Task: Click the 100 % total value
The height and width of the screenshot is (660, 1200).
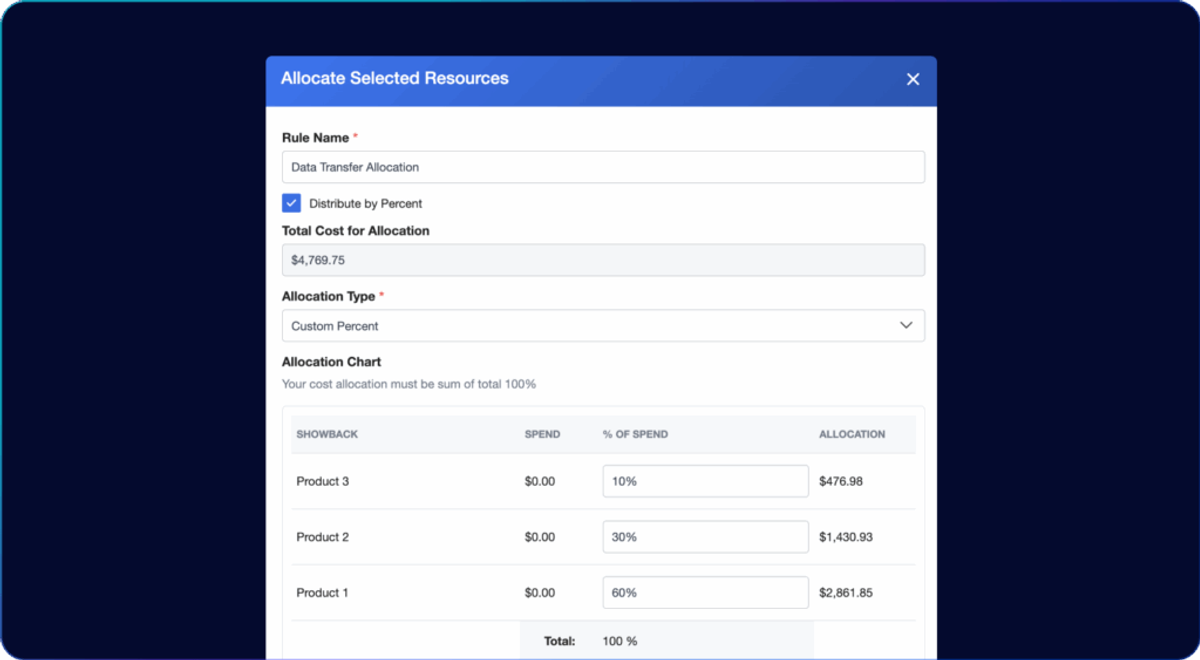Action: (620, 641)
